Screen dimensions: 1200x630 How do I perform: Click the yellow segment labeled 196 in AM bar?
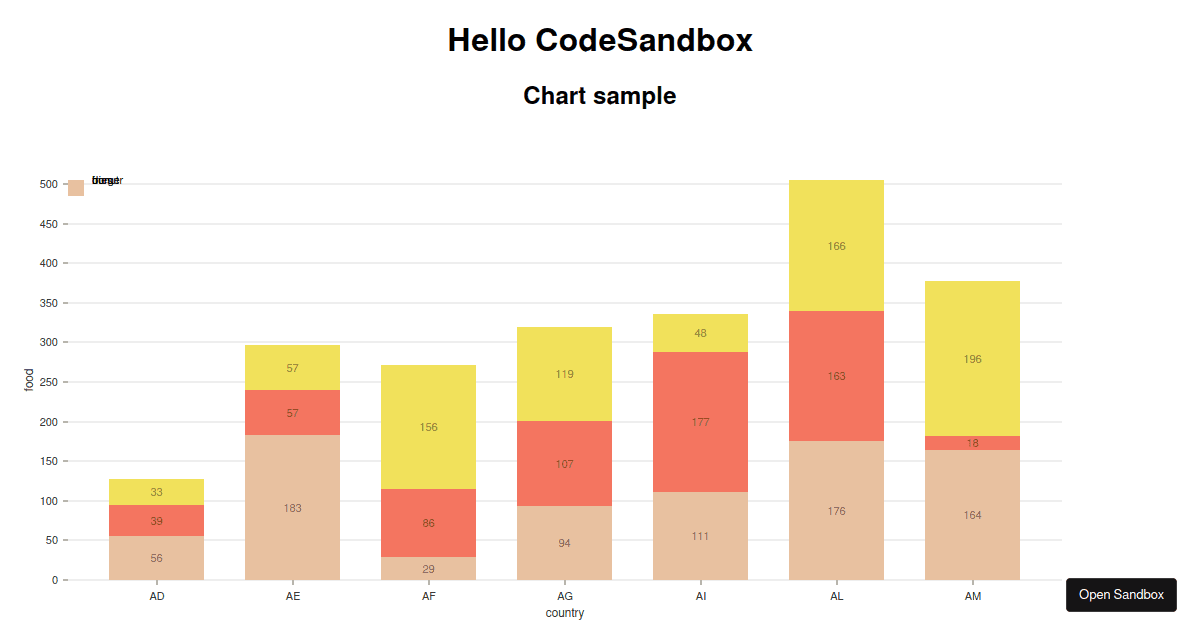[972, 359]
